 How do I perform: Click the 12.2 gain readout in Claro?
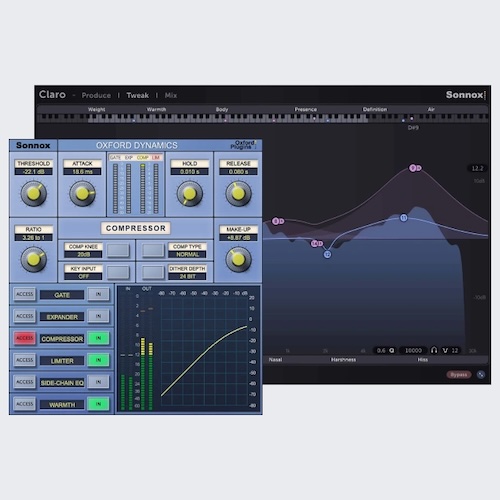[477, 168]
